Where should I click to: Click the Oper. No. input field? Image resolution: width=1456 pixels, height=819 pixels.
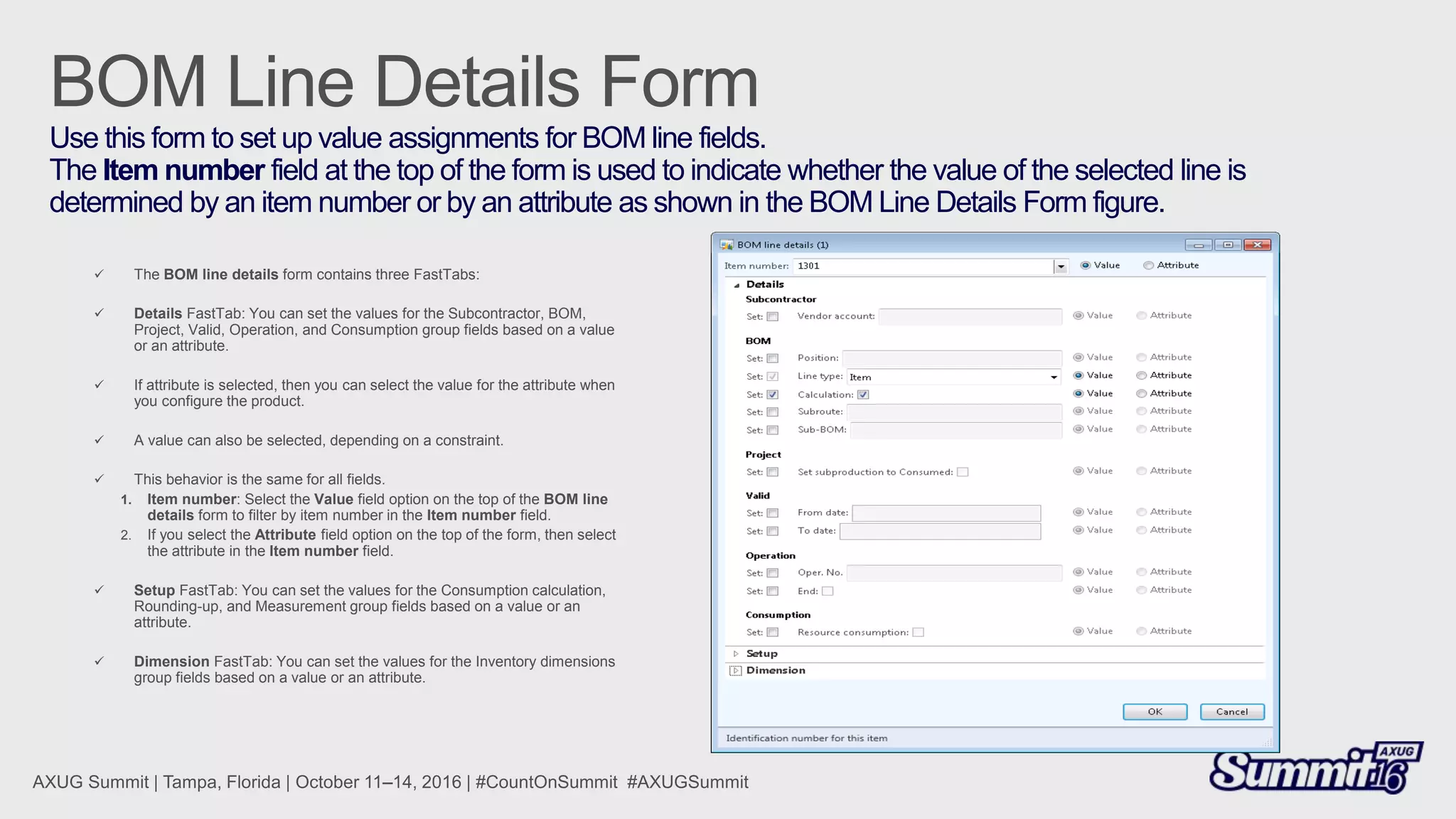(x=955, y=572)
